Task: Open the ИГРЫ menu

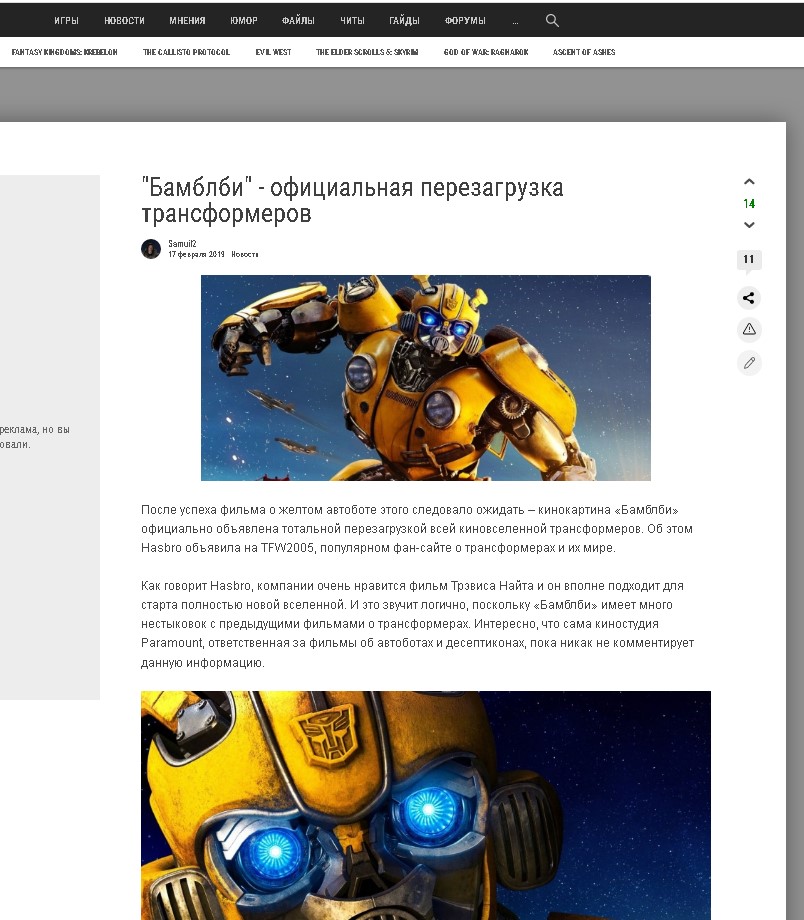Action: (x=66, y=21)
